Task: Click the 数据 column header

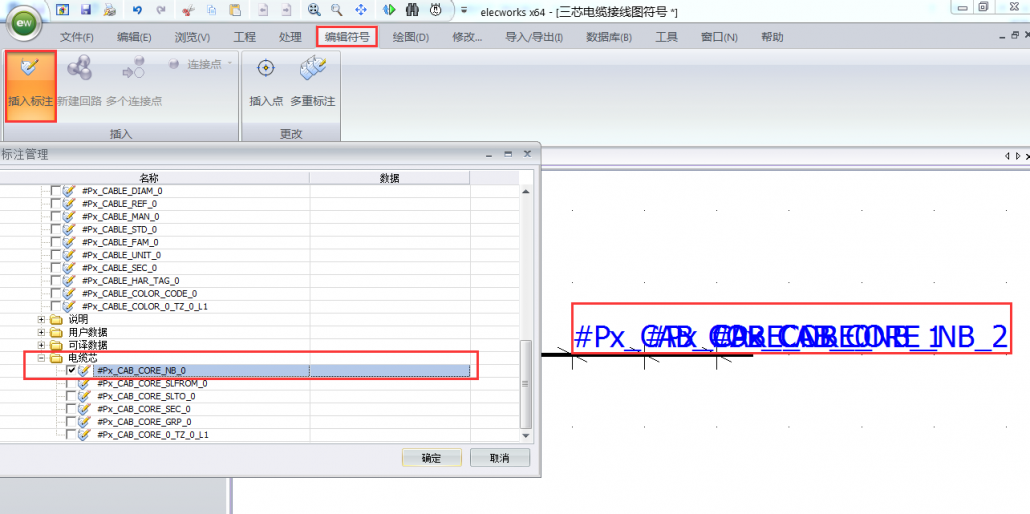Action: pos(390,178)
